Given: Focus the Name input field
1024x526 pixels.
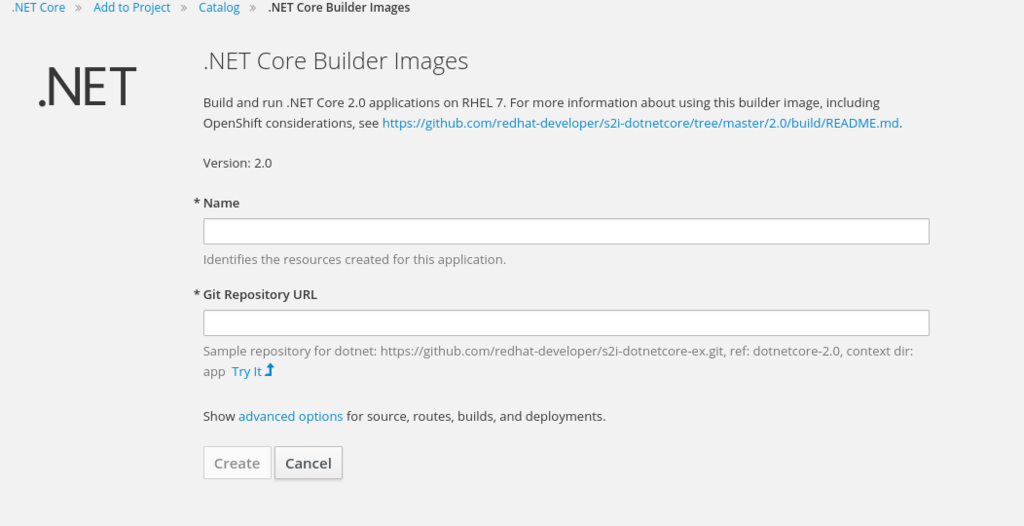Looking at the screenshot, I should 566,231.
